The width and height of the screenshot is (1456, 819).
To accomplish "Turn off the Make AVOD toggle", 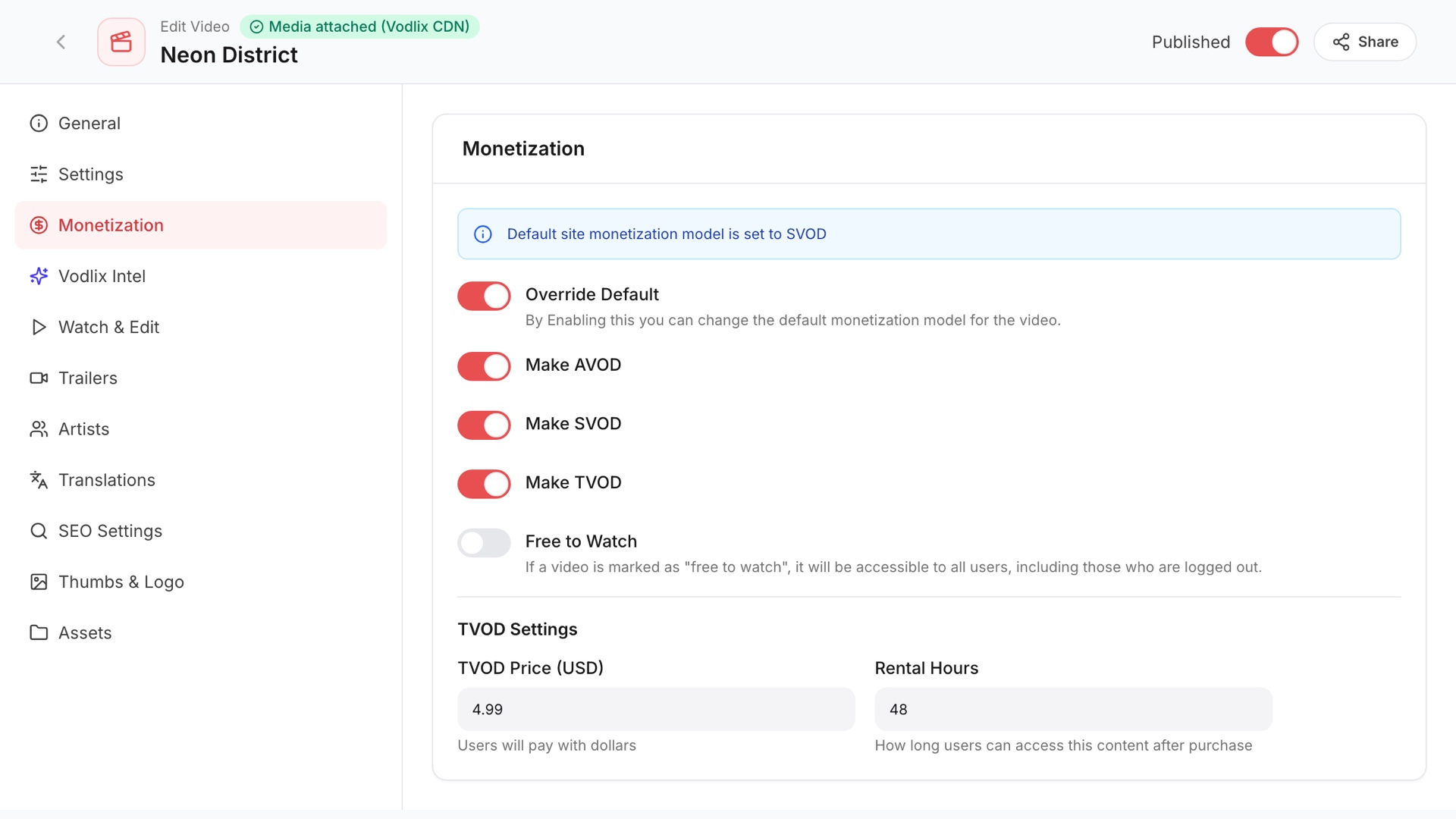I will [x=484, y=366].
